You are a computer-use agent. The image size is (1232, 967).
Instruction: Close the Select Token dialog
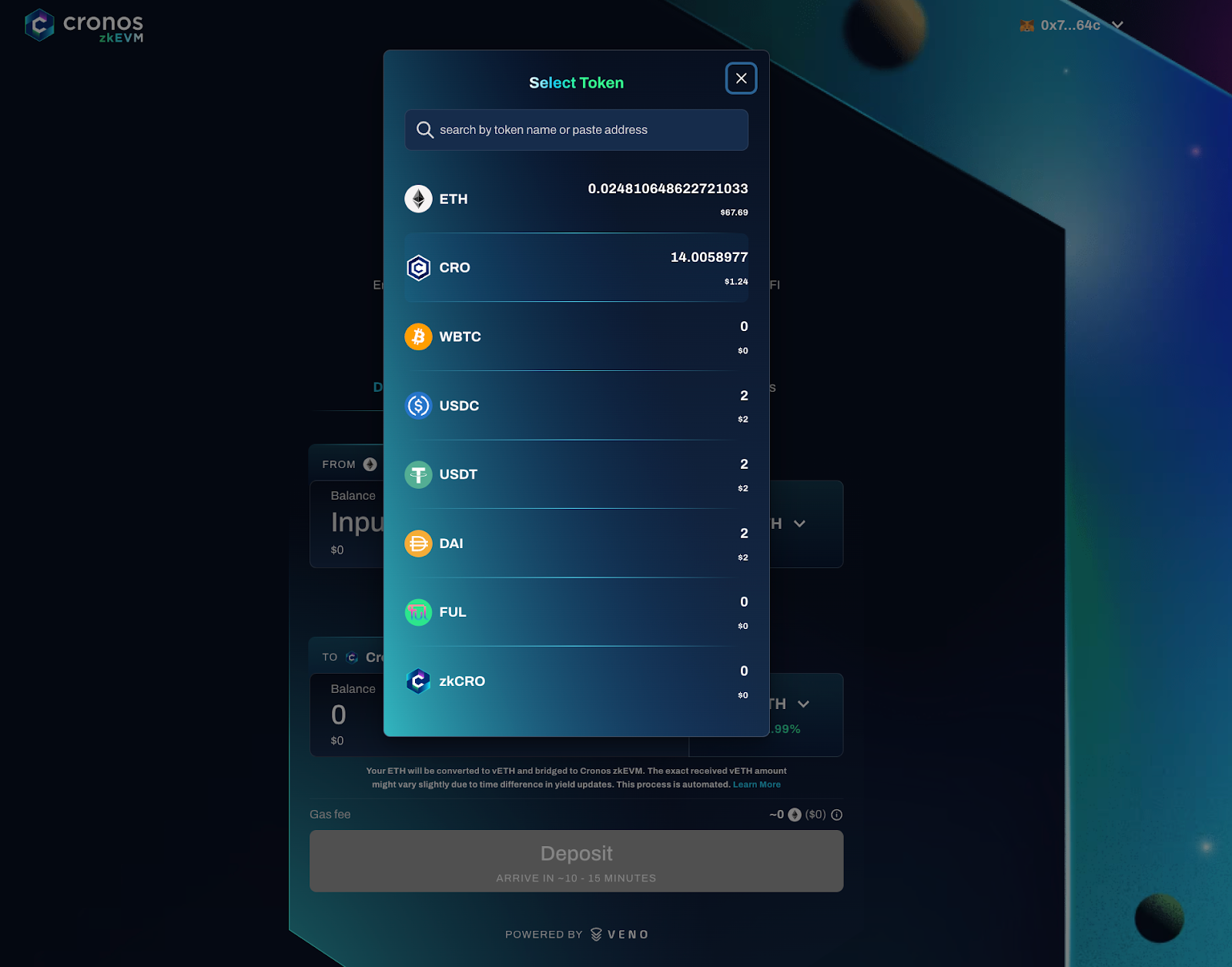(x=741, y=79)
